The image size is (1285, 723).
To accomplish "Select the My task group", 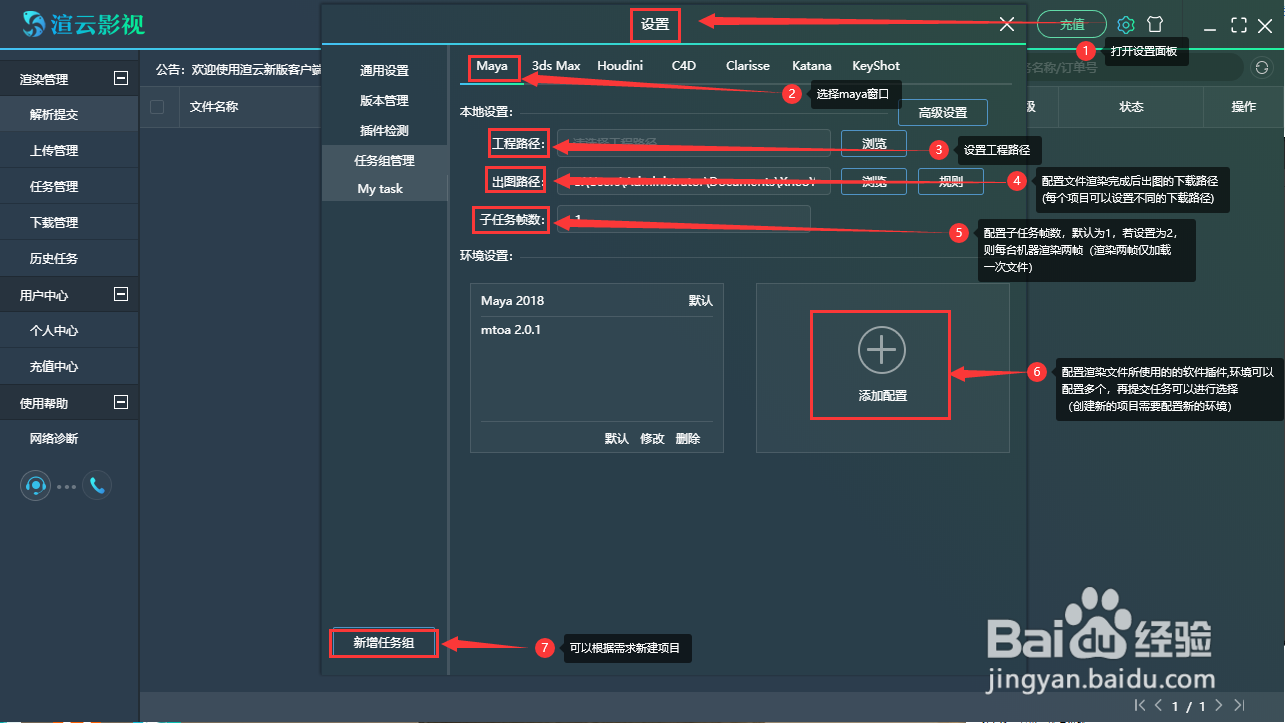I will coord(385,189).
